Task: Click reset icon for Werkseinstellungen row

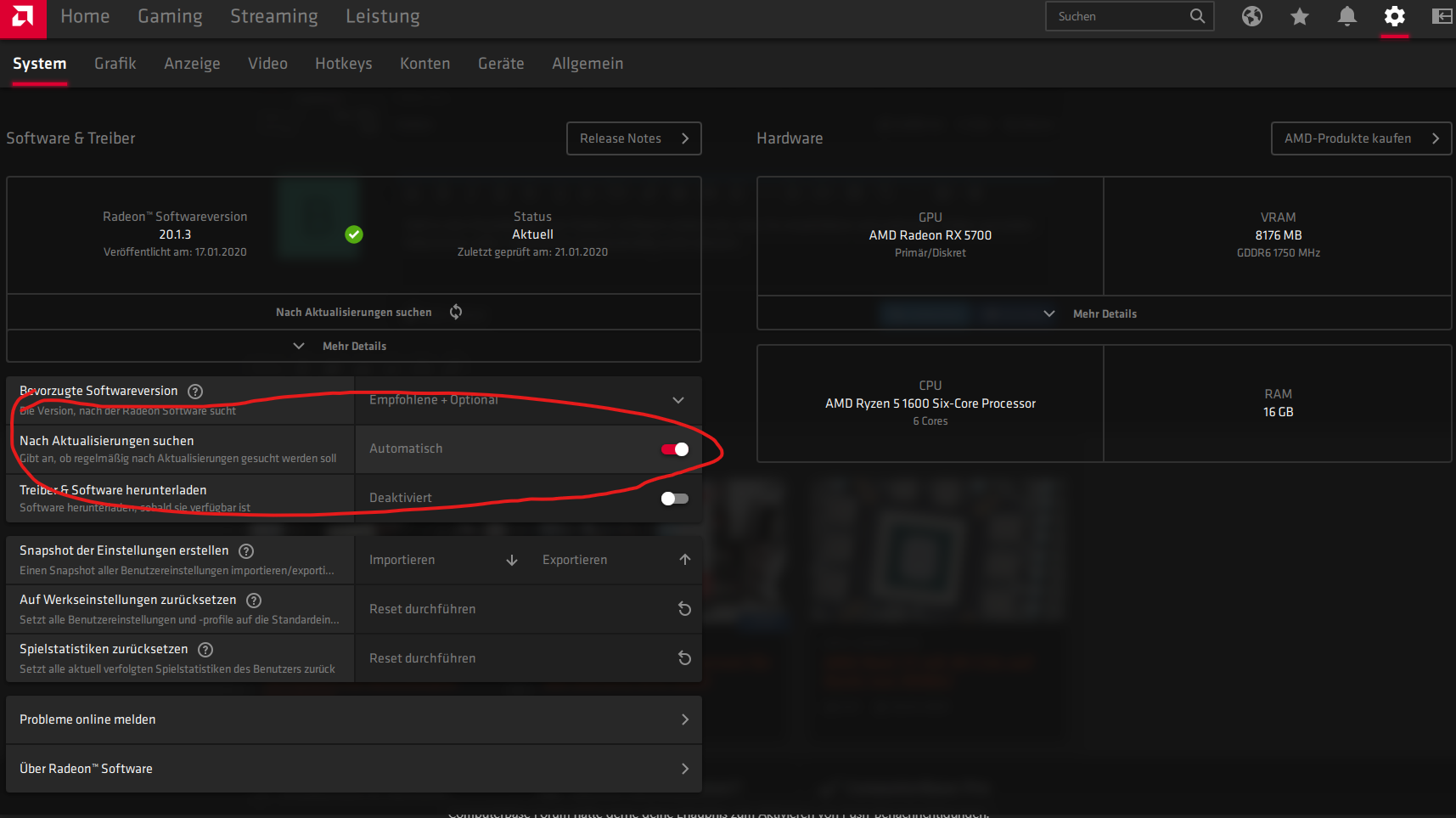Action: click(684, 609)
